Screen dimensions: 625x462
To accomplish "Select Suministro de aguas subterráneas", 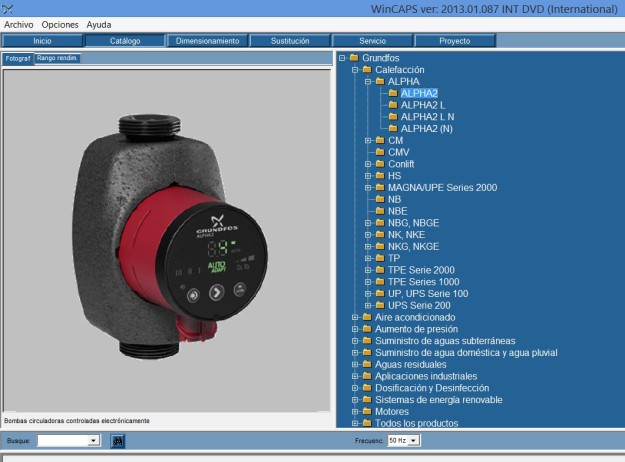I will point(445,341).
